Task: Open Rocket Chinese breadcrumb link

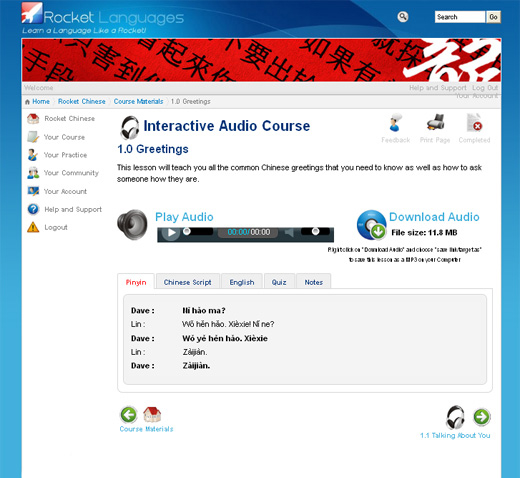Action: coord(82,101)
